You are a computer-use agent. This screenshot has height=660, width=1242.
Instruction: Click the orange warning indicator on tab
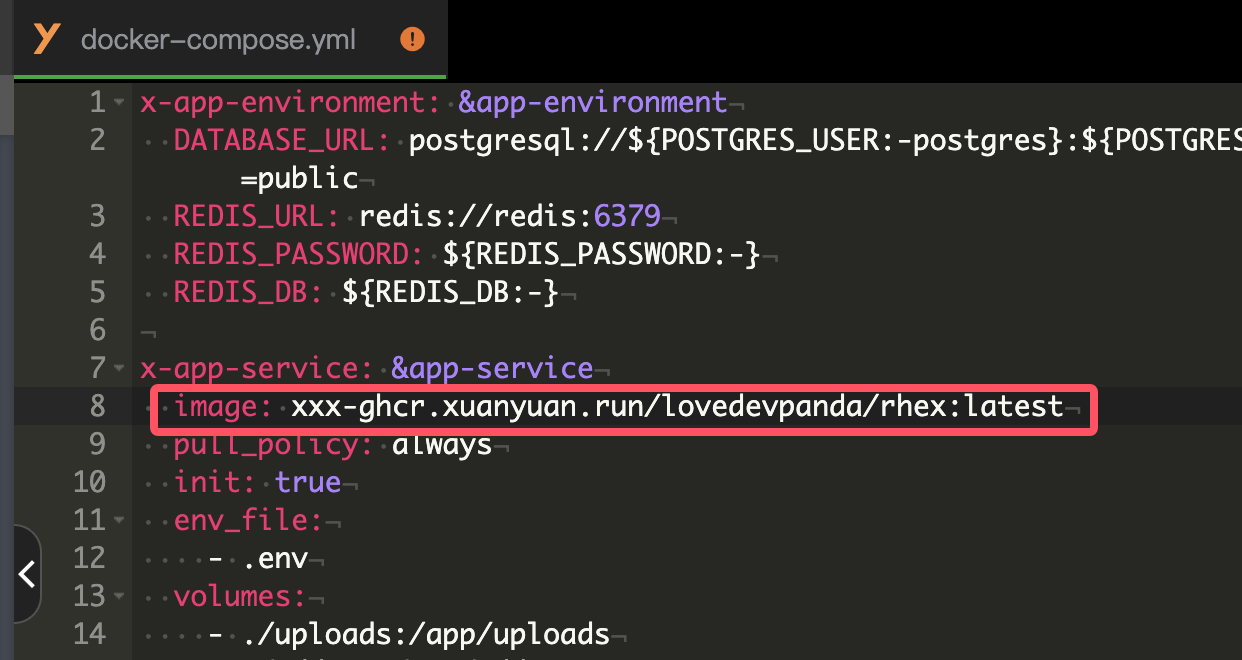click(412, 39)
